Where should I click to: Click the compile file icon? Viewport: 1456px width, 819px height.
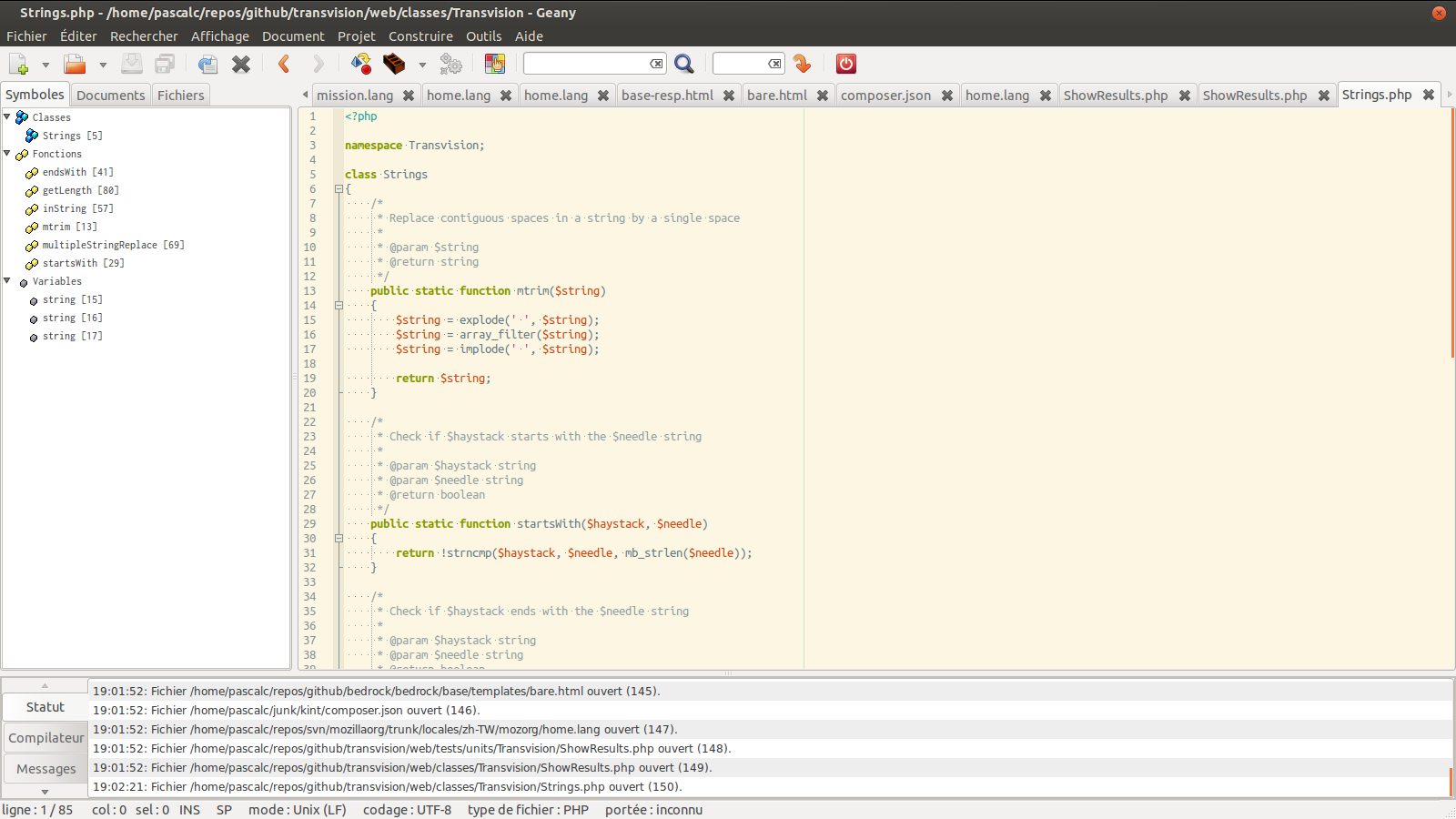click(361, 64)
